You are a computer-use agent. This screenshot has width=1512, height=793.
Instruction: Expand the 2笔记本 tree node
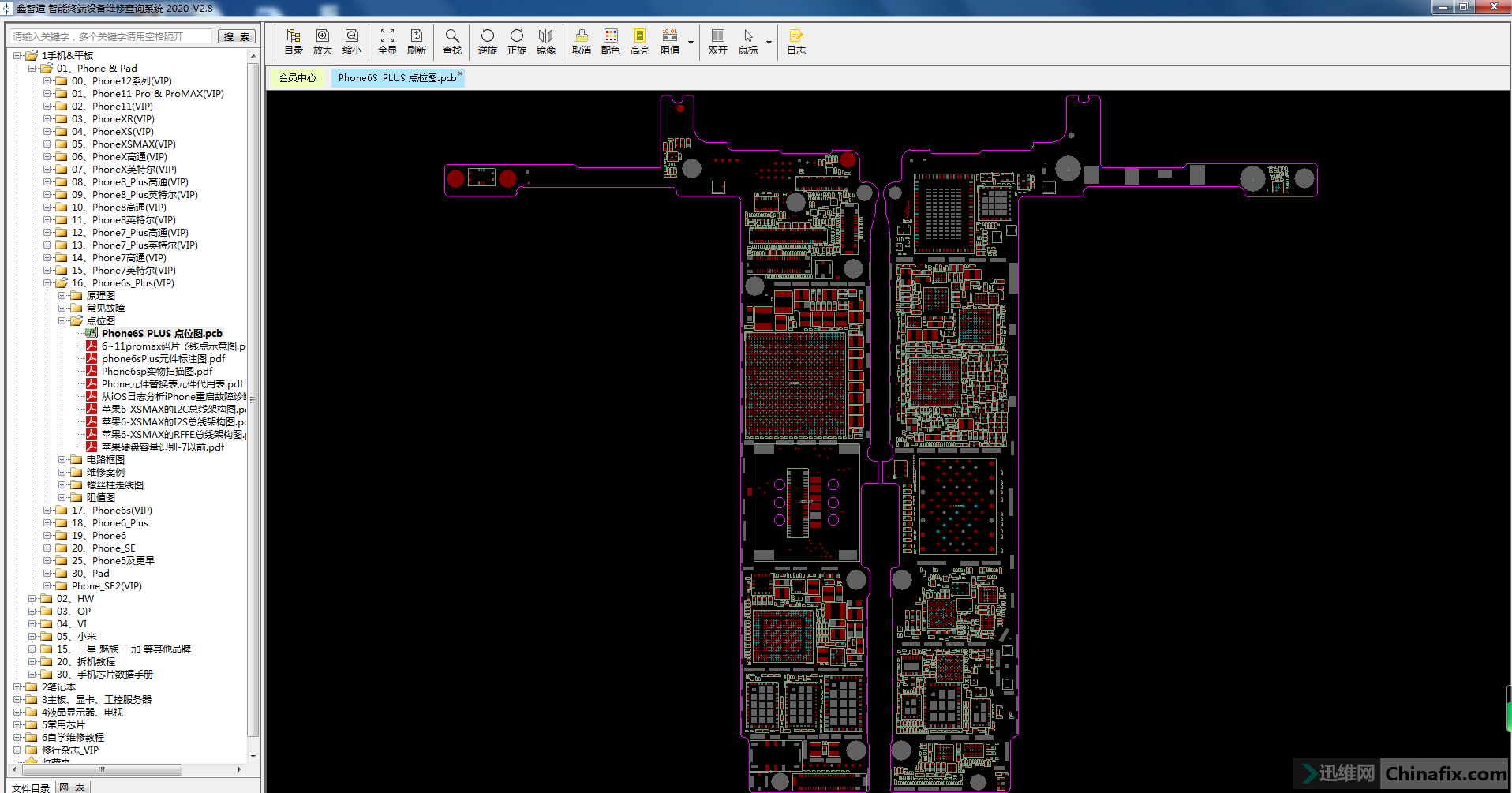tap(17, 687)
